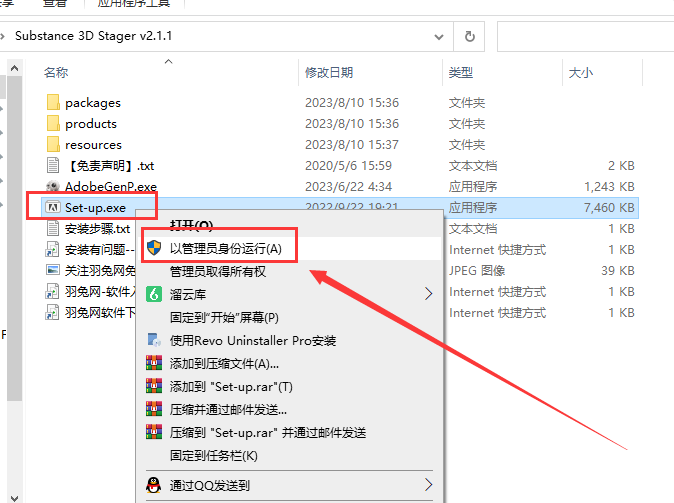Click the green 溜云库 icon
Image resolution: width=674 pixels, height=503 pixels.
click(x=154, y=294)
